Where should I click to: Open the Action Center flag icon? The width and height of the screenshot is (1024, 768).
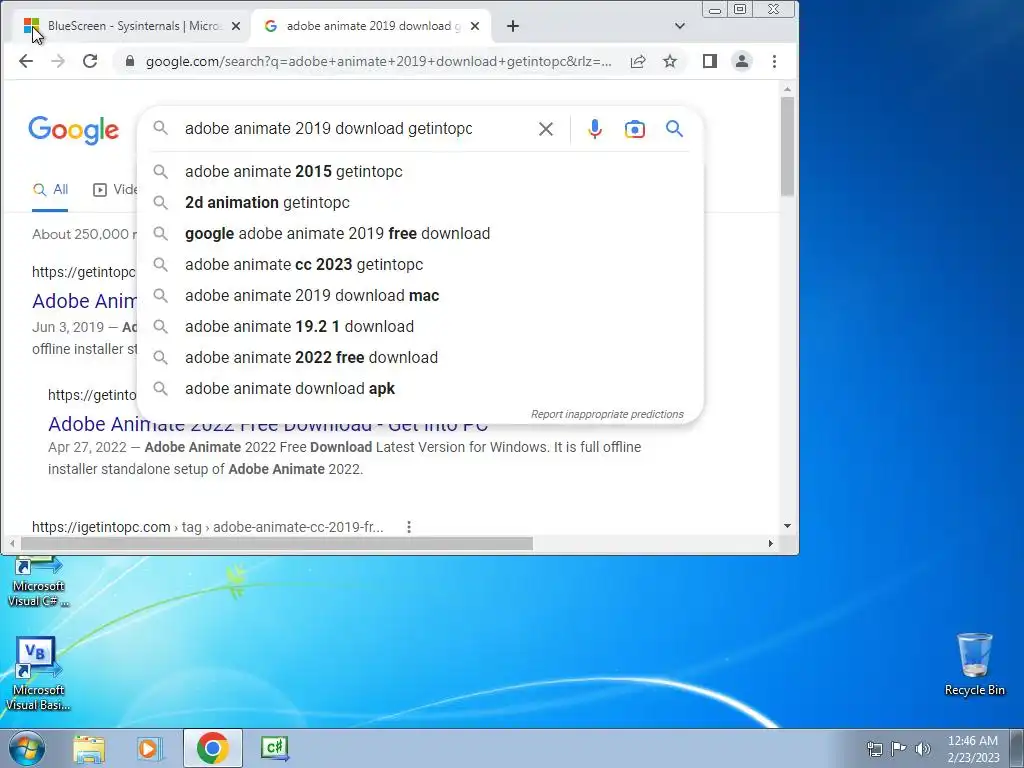tap(899, 749)
